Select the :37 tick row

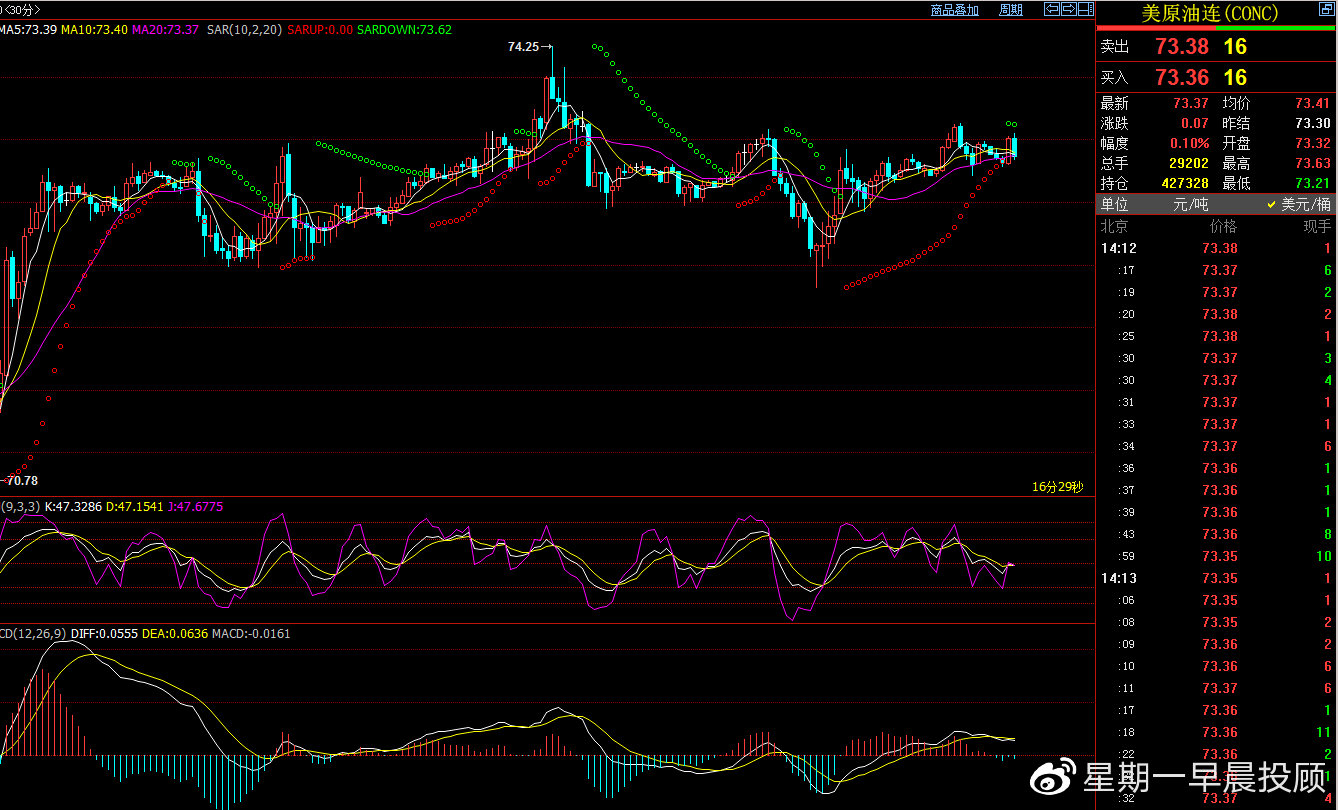pos(1217,490)
